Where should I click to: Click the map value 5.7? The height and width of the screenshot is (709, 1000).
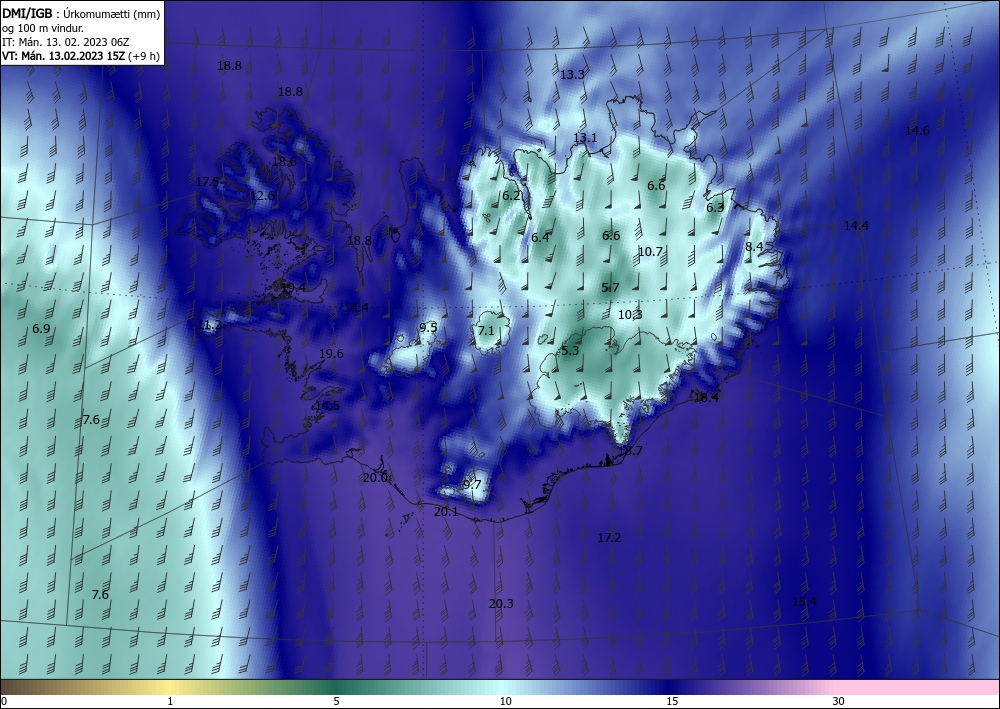tap(610, 288)
